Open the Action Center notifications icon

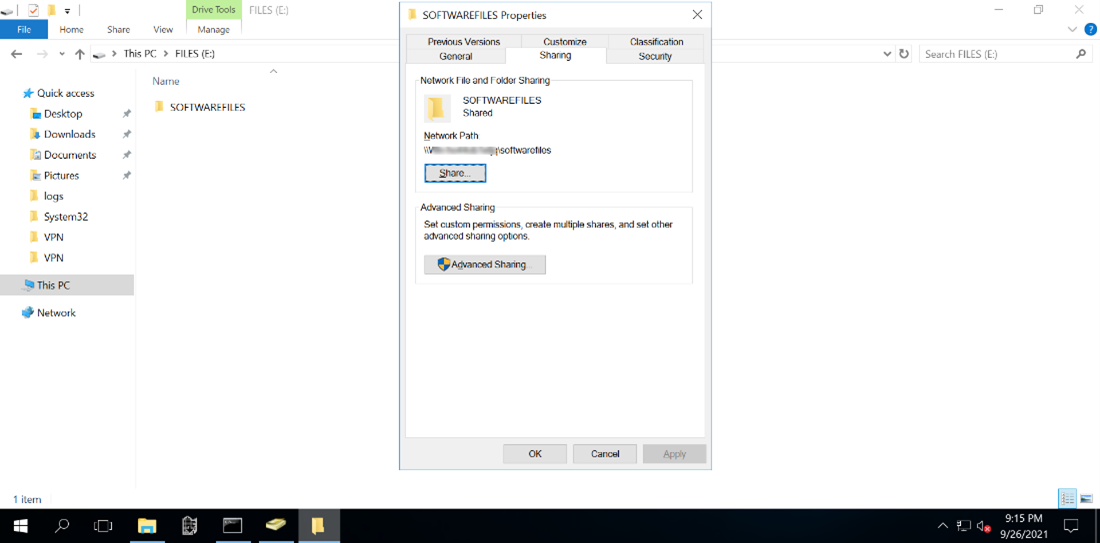[x=1071, y=525]
